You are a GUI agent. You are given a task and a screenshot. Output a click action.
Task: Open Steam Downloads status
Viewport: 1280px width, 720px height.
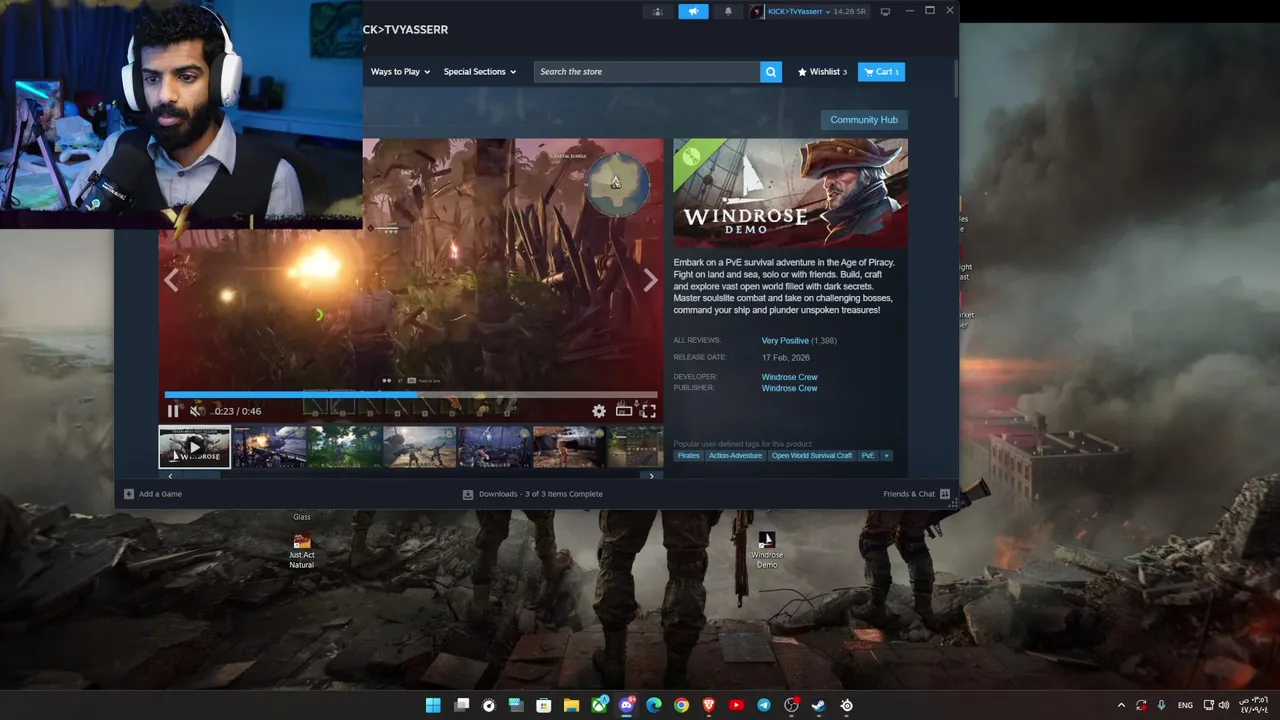533,494
